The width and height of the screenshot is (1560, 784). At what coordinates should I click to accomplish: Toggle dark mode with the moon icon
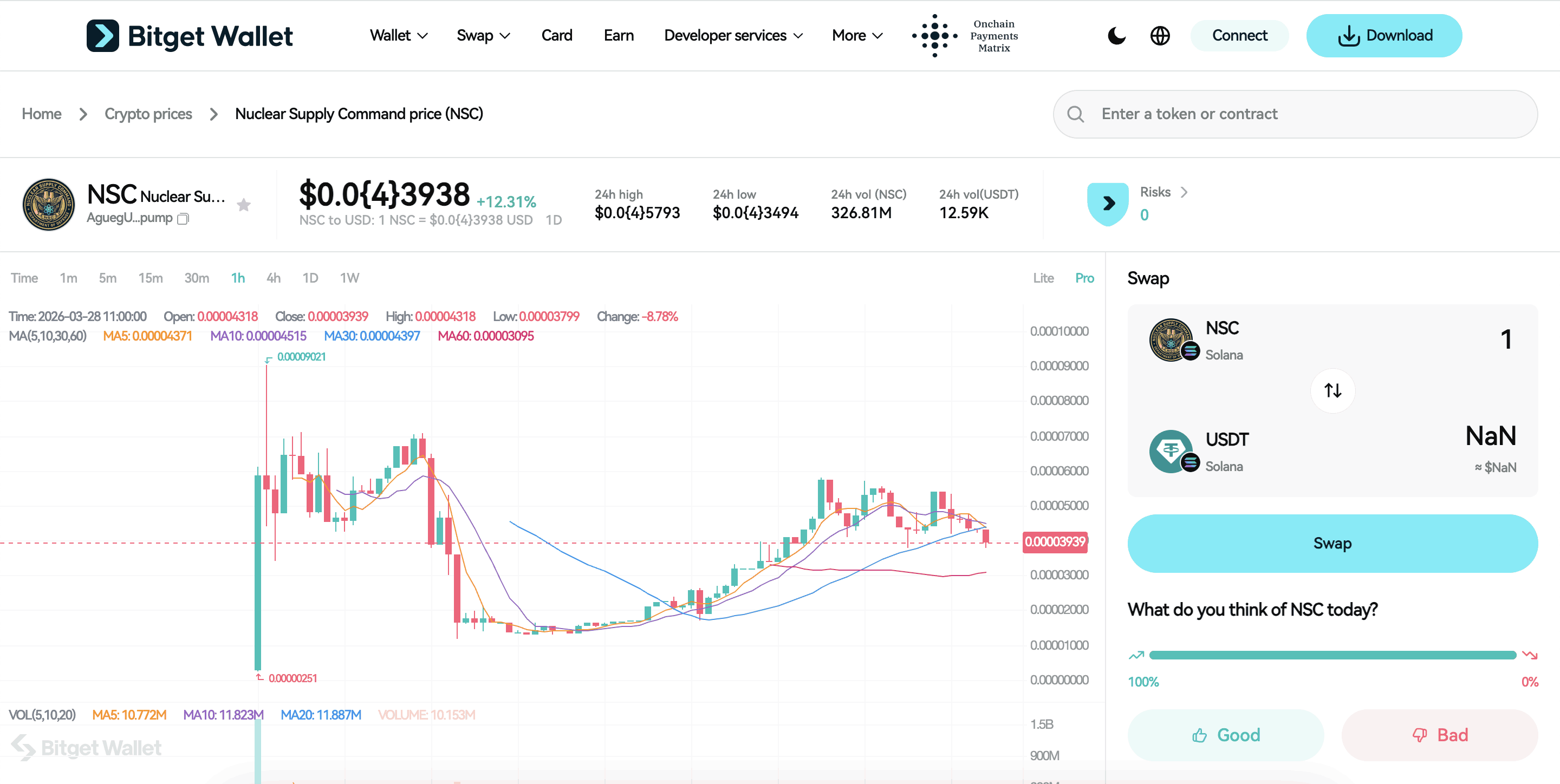point(1116,35)
